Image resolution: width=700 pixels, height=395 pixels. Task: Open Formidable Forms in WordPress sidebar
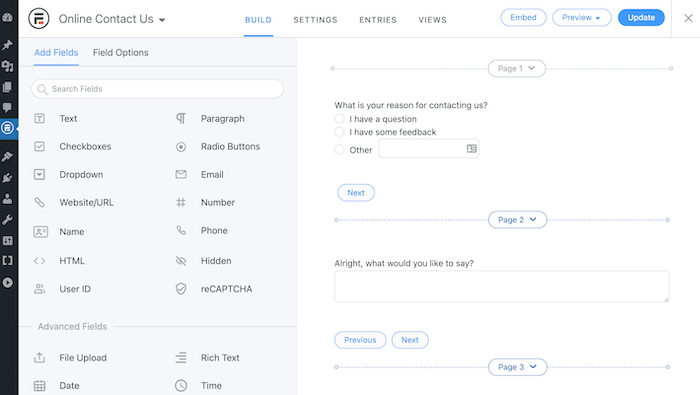8,128
